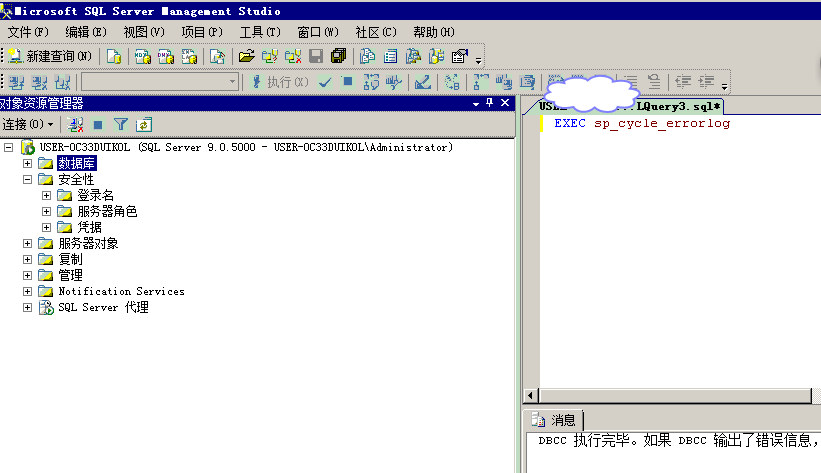Click the Disconnect icon in Object Explorer
Screen dimensions: 821x473
coord(76,124)
